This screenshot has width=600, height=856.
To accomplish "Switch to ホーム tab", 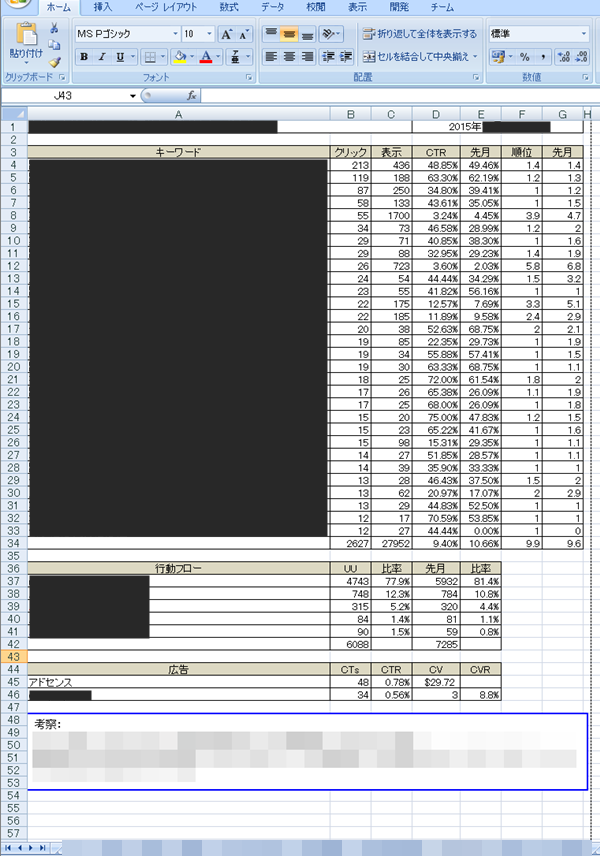I will pyautogui.click(x=58, y=8).
